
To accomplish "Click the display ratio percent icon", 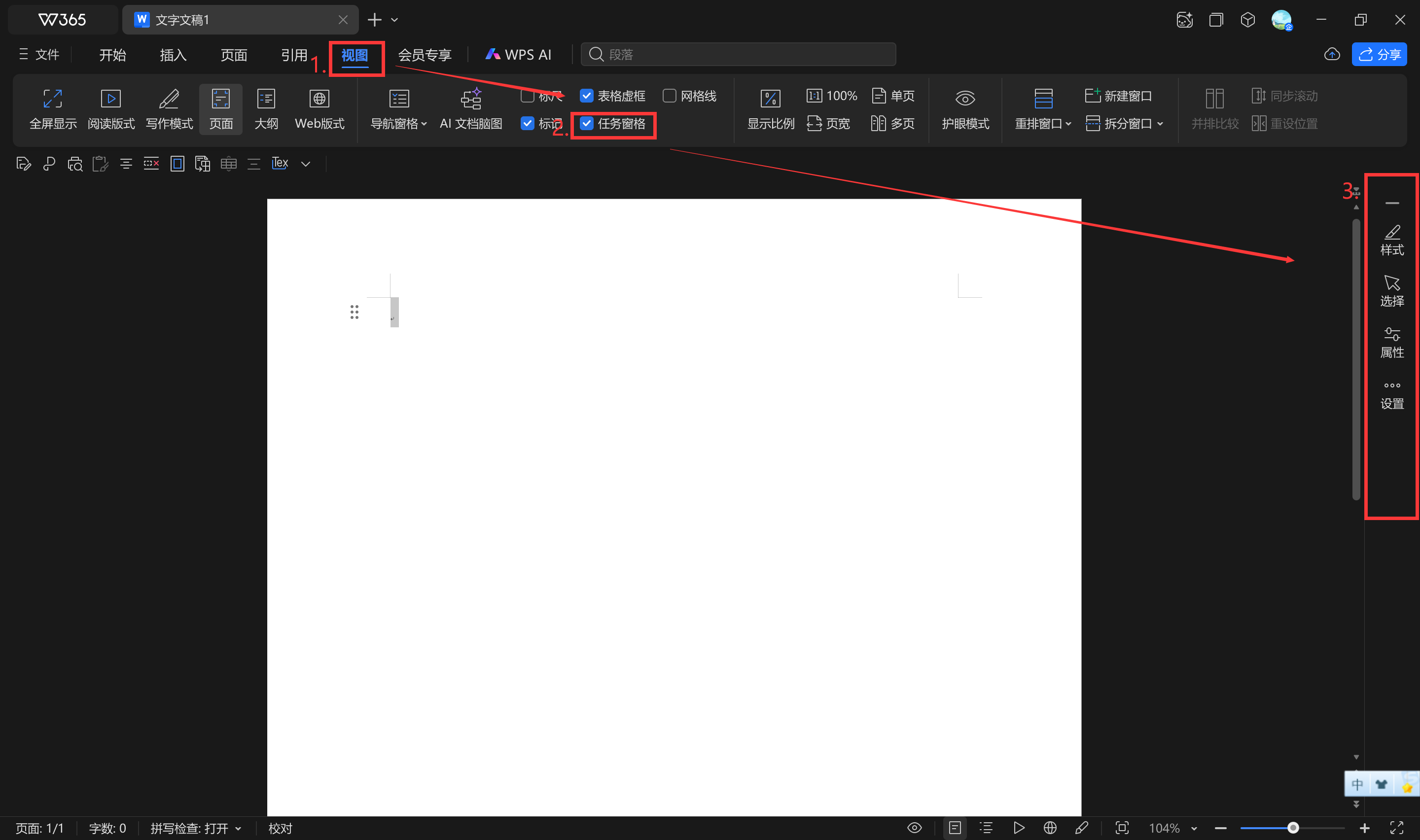I will (x=770, y=99).
